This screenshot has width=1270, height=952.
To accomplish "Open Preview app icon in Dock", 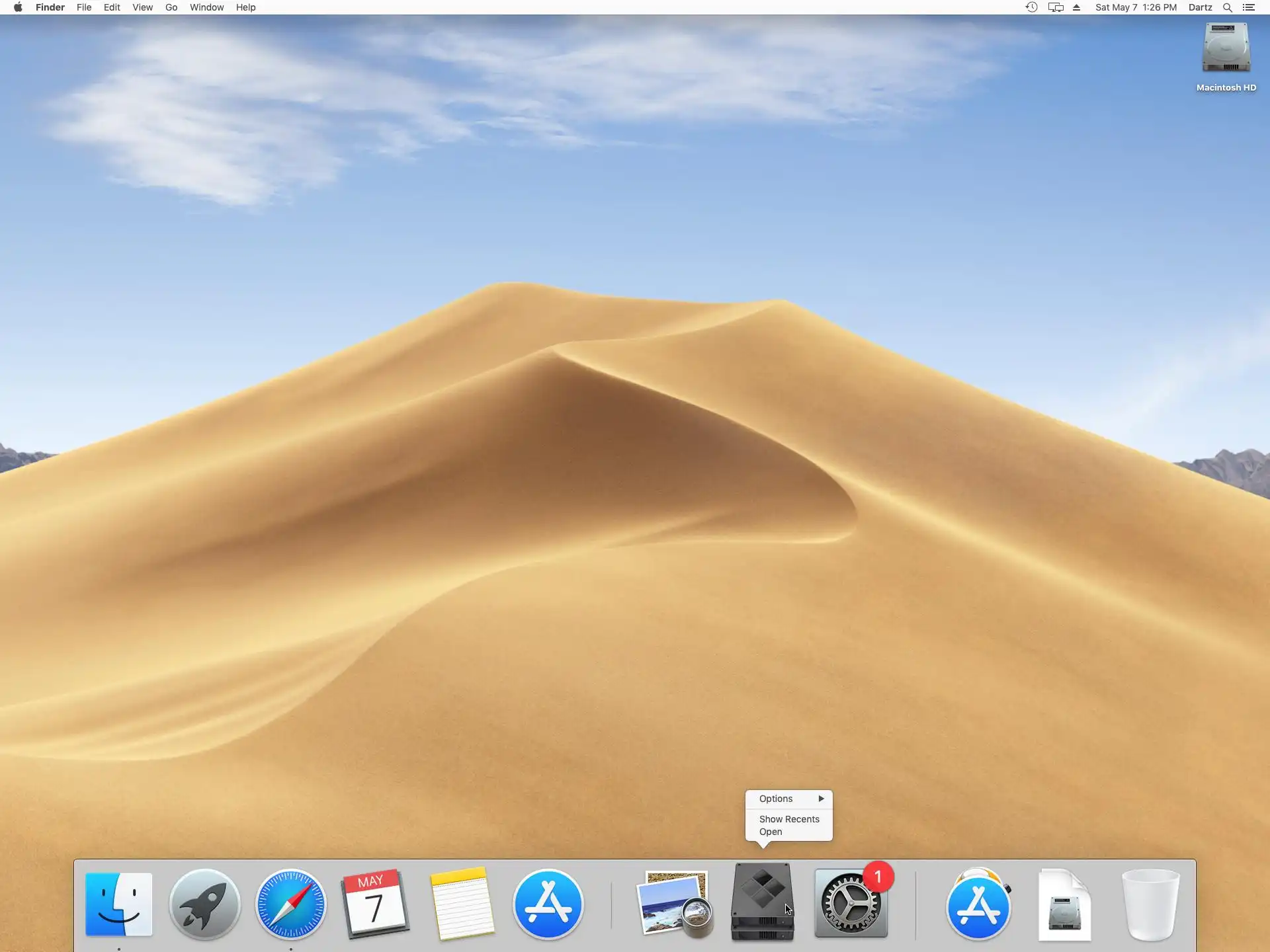I will click(674, 904).
